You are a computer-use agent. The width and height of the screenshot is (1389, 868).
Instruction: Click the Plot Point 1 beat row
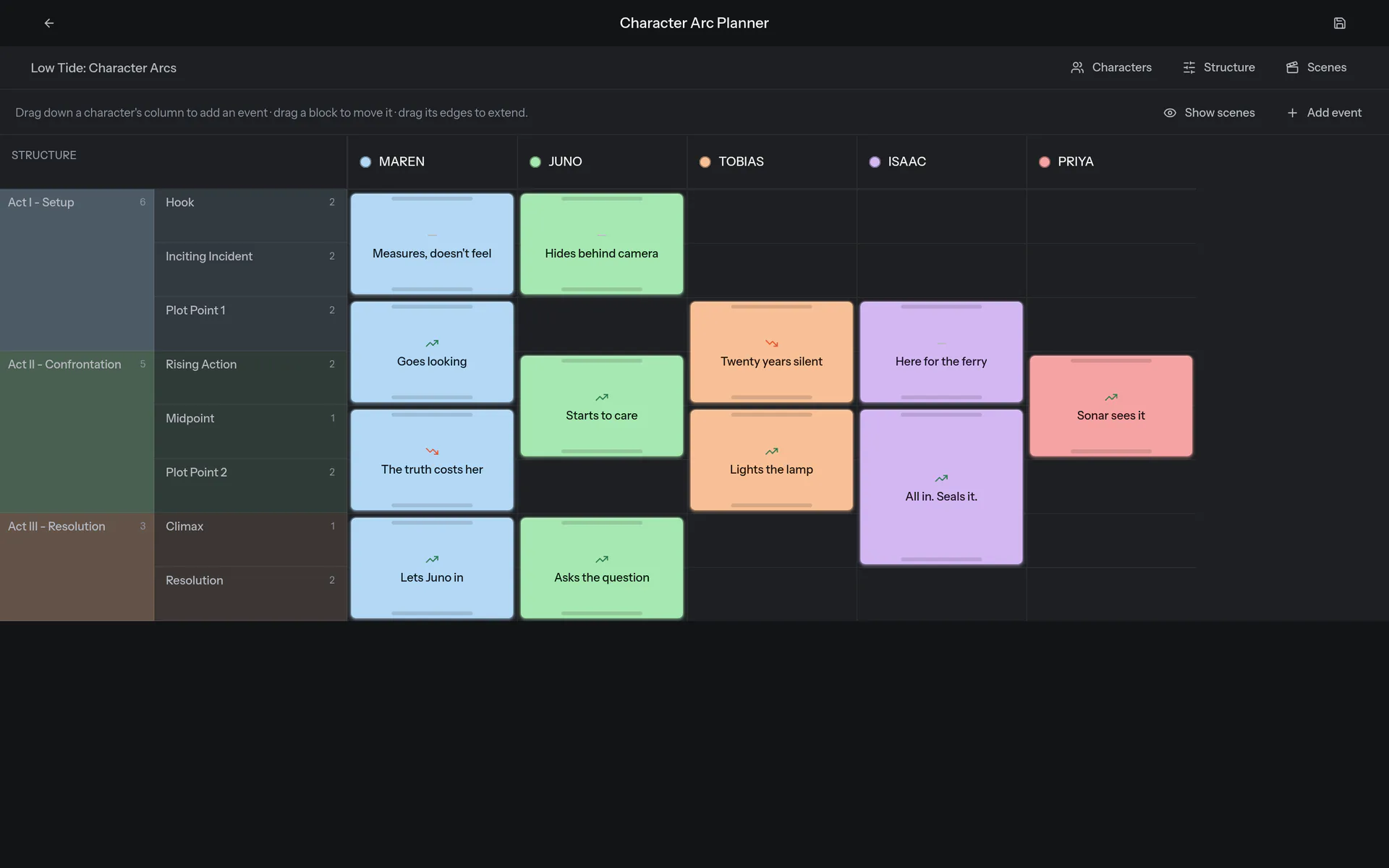click(x=250, y=324)
